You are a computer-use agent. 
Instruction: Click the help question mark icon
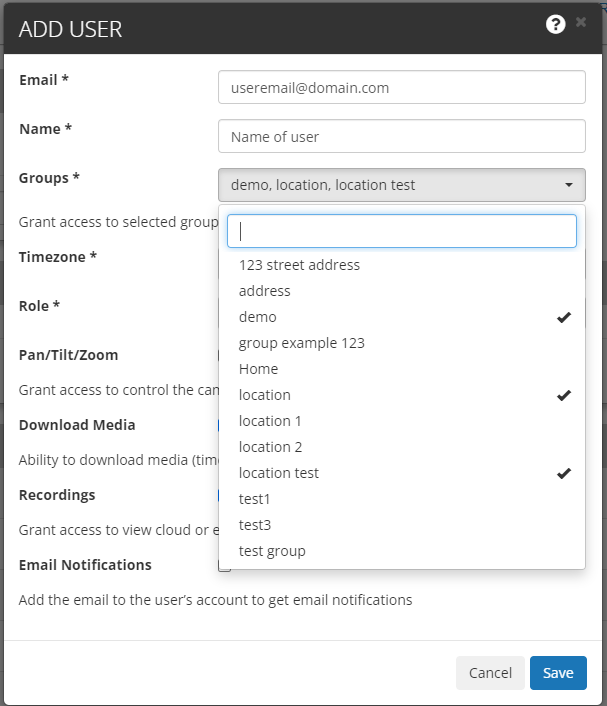(556, 25)
